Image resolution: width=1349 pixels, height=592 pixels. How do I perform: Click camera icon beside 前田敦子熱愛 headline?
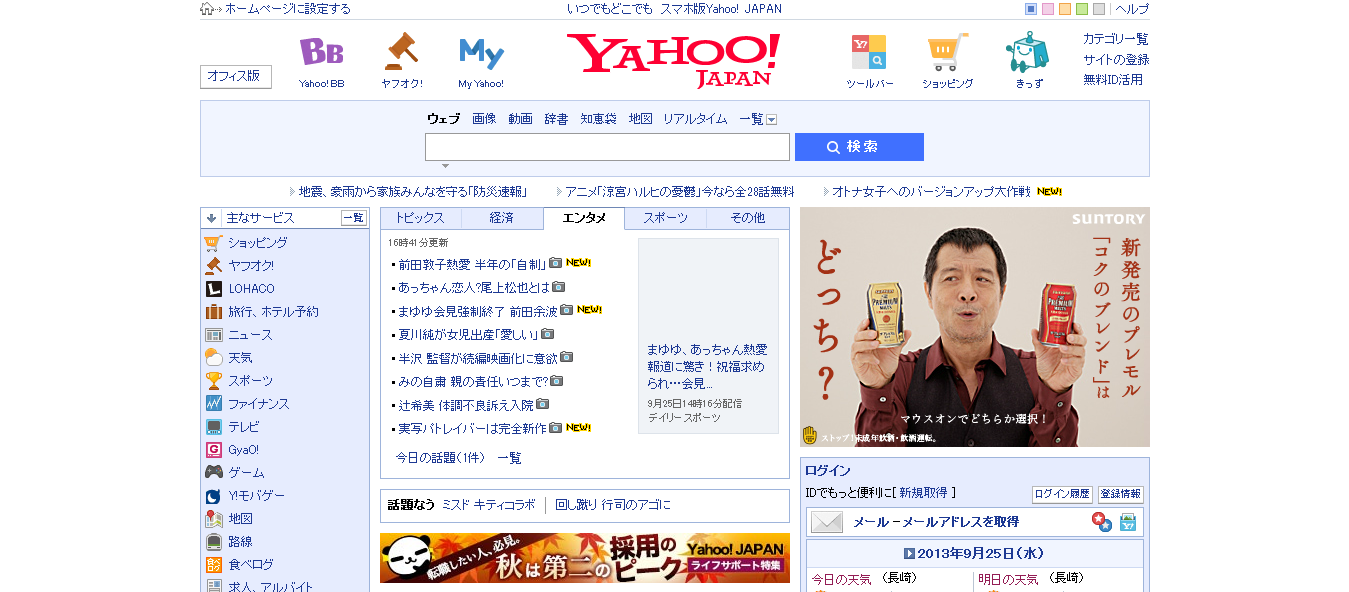point(555,263)
